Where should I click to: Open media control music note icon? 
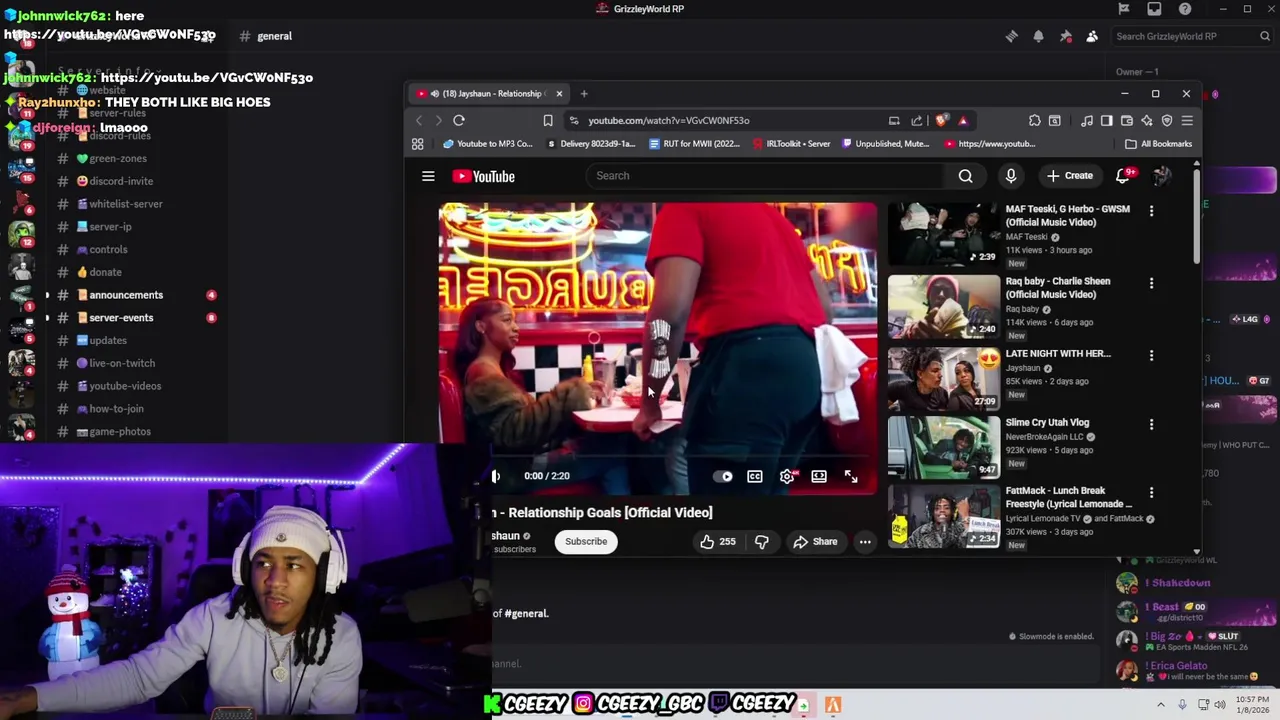coord(1087,120)
